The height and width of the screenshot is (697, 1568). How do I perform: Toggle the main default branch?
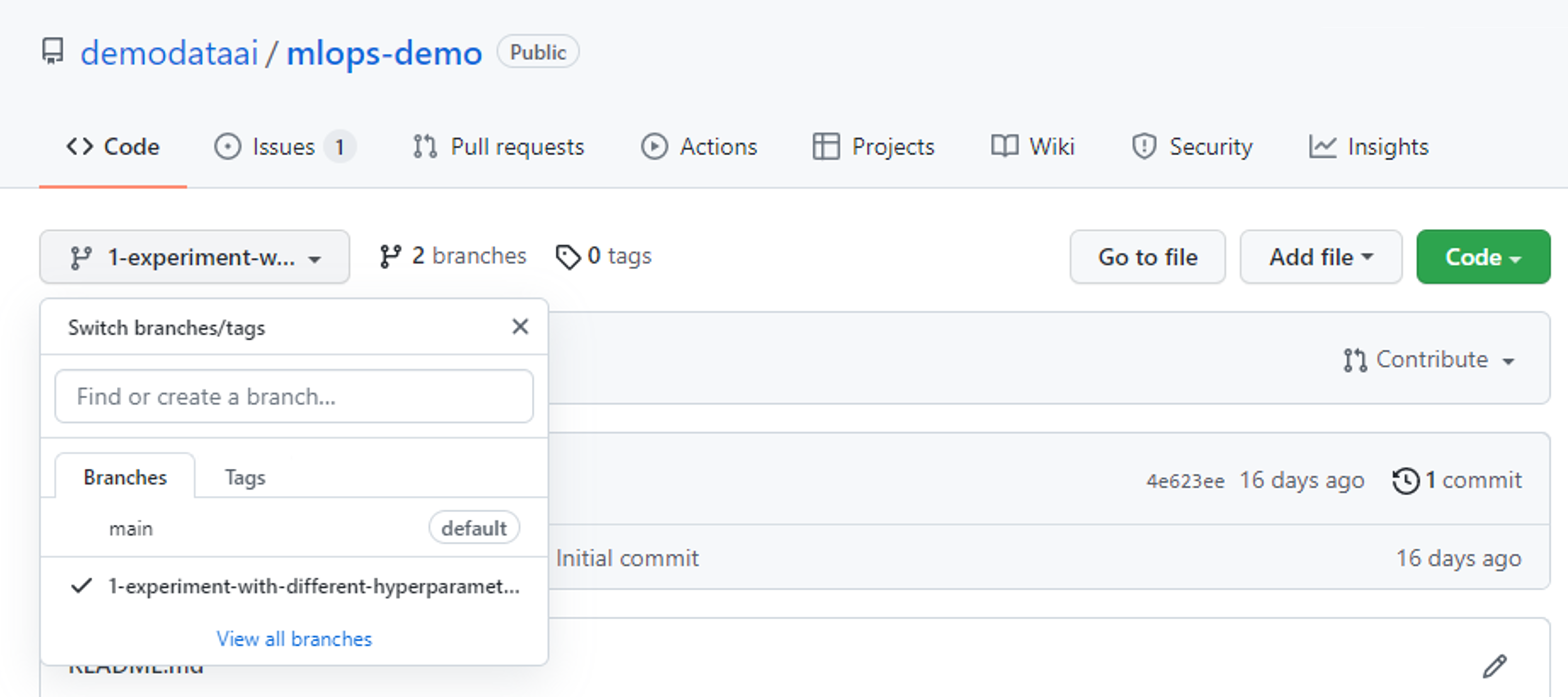coord(131,528)
